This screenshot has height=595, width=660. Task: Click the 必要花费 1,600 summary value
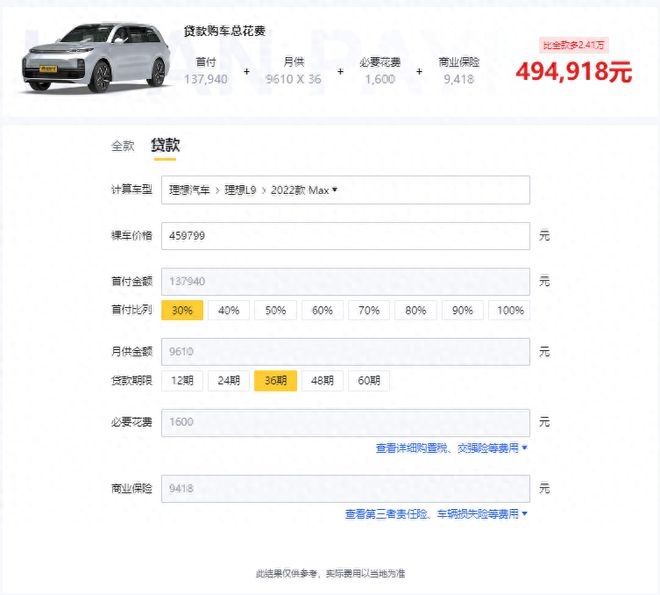[x=380, y=79]
